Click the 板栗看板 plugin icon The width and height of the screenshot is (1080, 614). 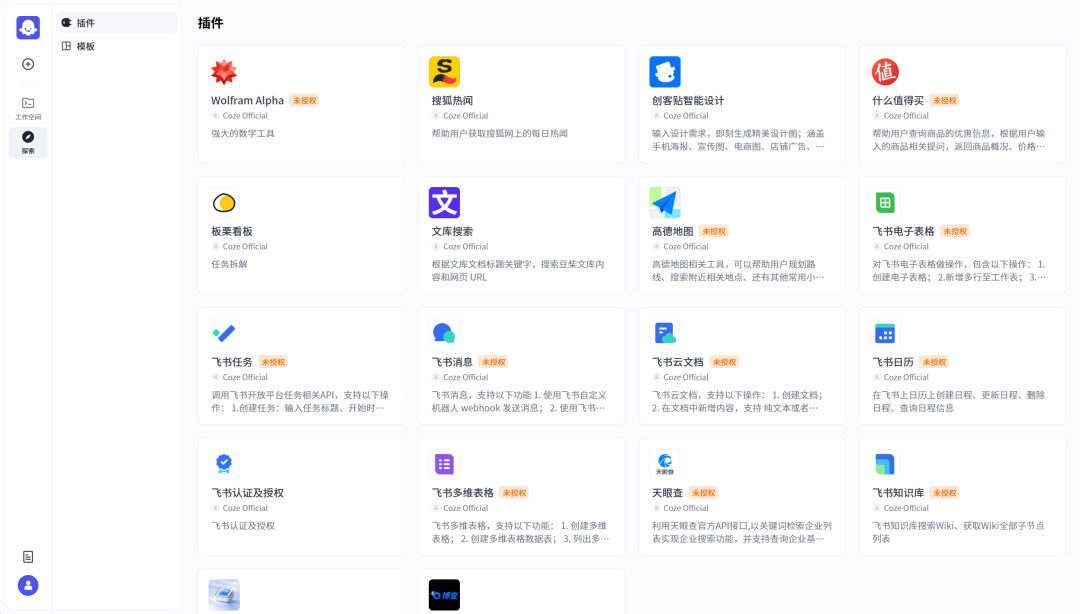click(x=224, y=203)
